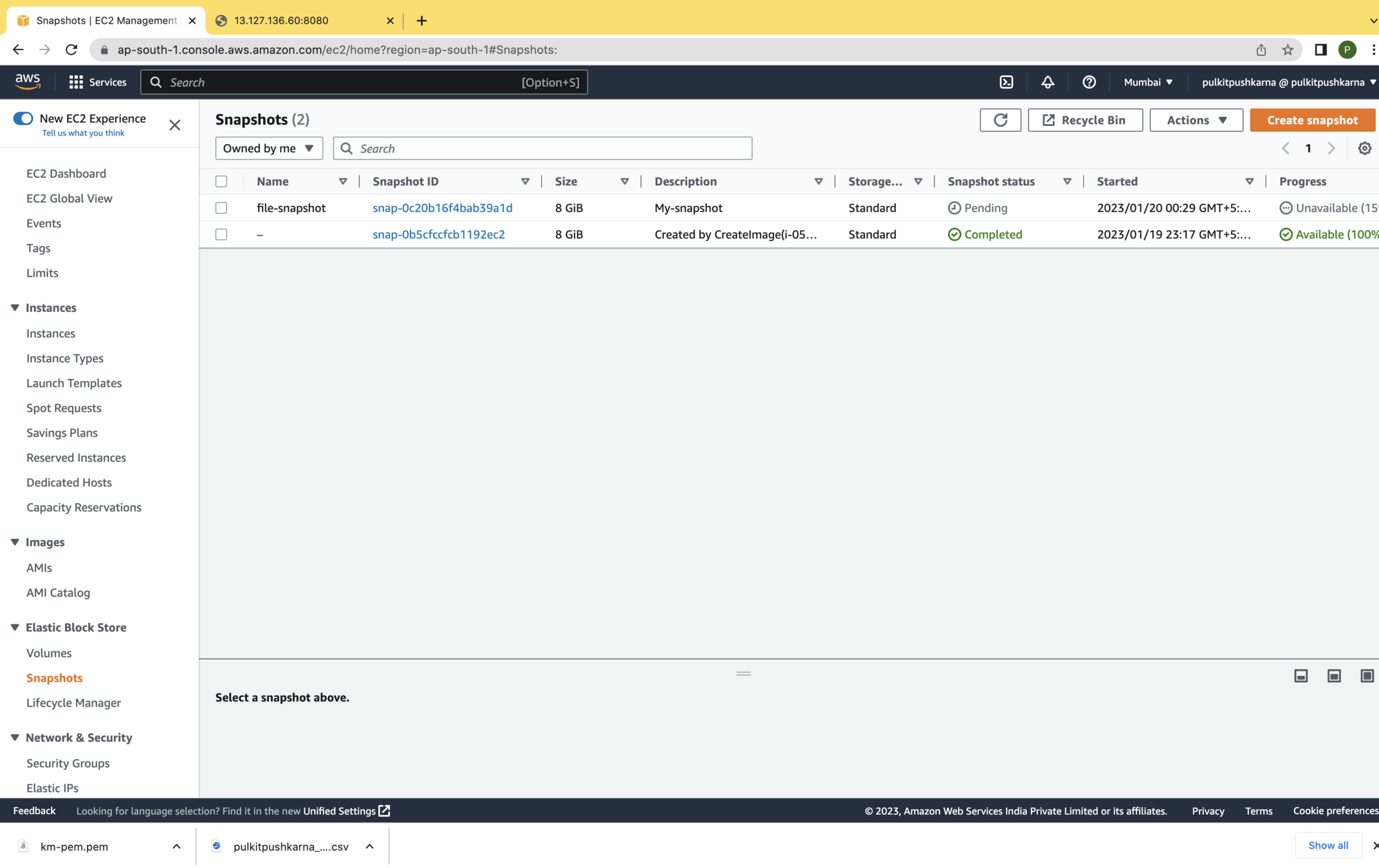This screenshot has width=1379, height=868.
Task: Grab the details pane resize handle
Action: [743, 673]
